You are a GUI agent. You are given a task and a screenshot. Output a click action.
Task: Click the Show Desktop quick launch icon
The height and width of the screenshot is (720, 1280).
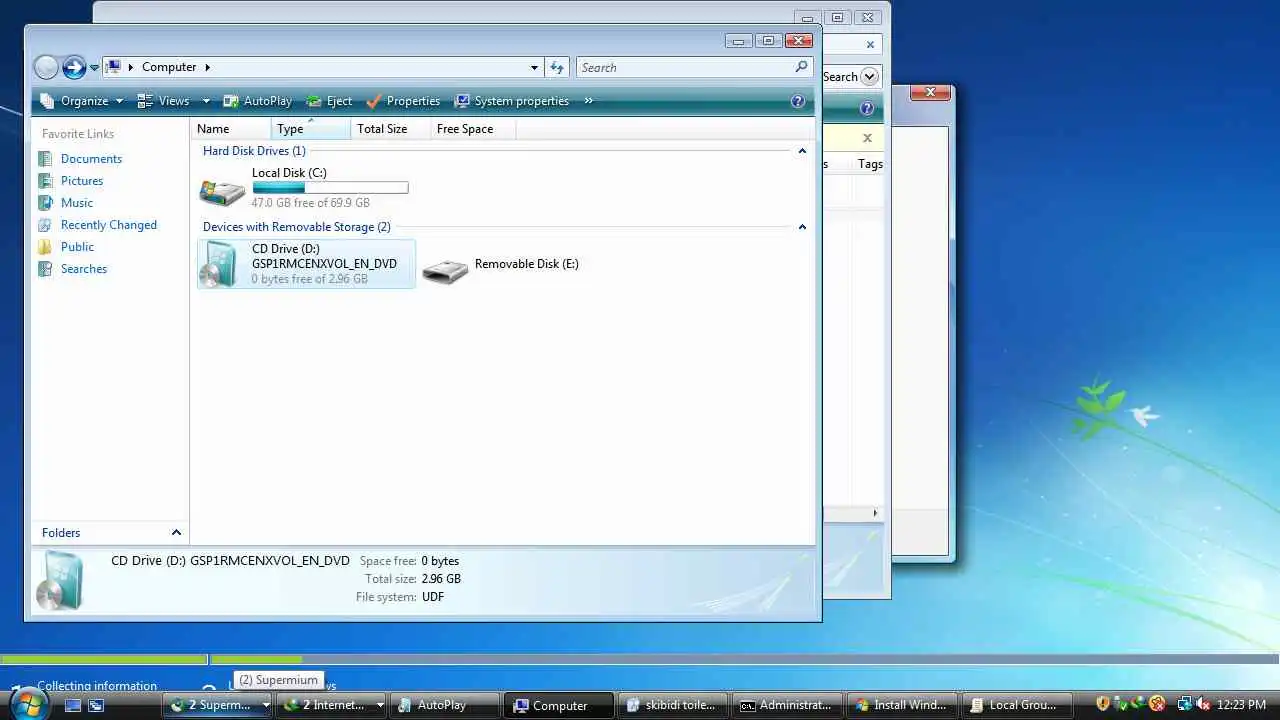[x=72, y=705]
